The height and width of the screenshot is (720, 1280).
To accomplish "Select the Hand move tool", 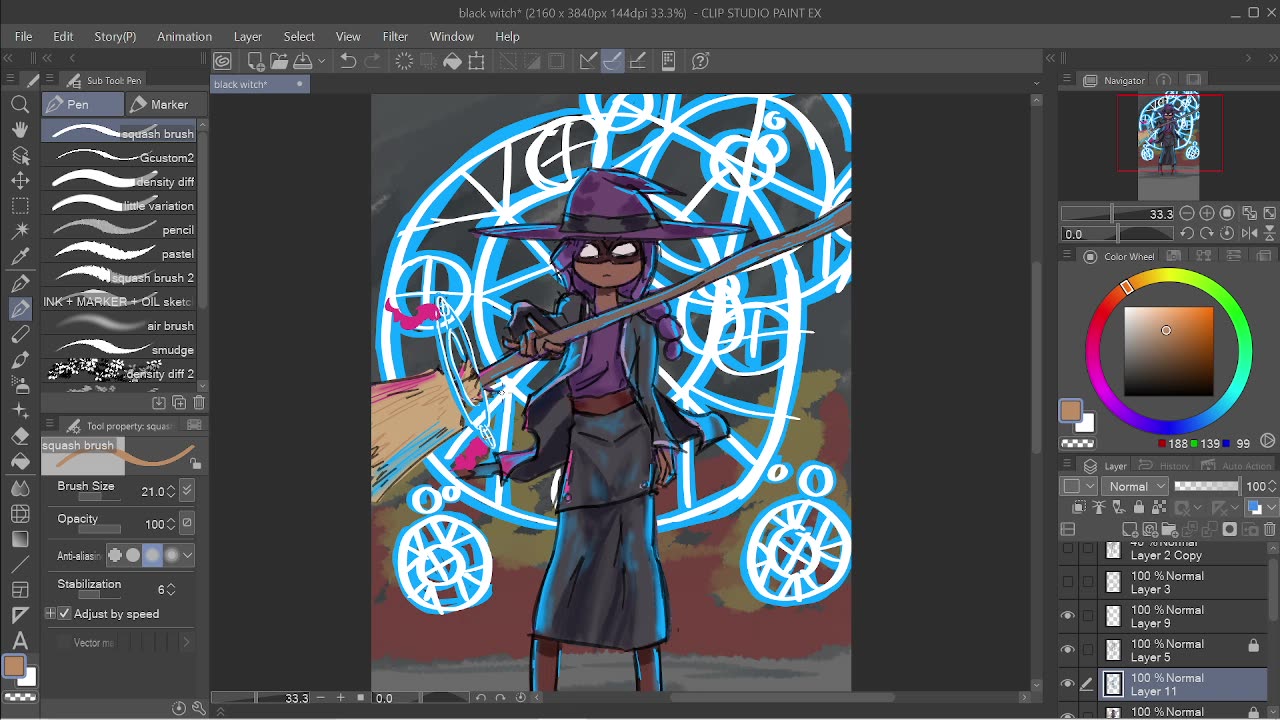I will (20, 130).
